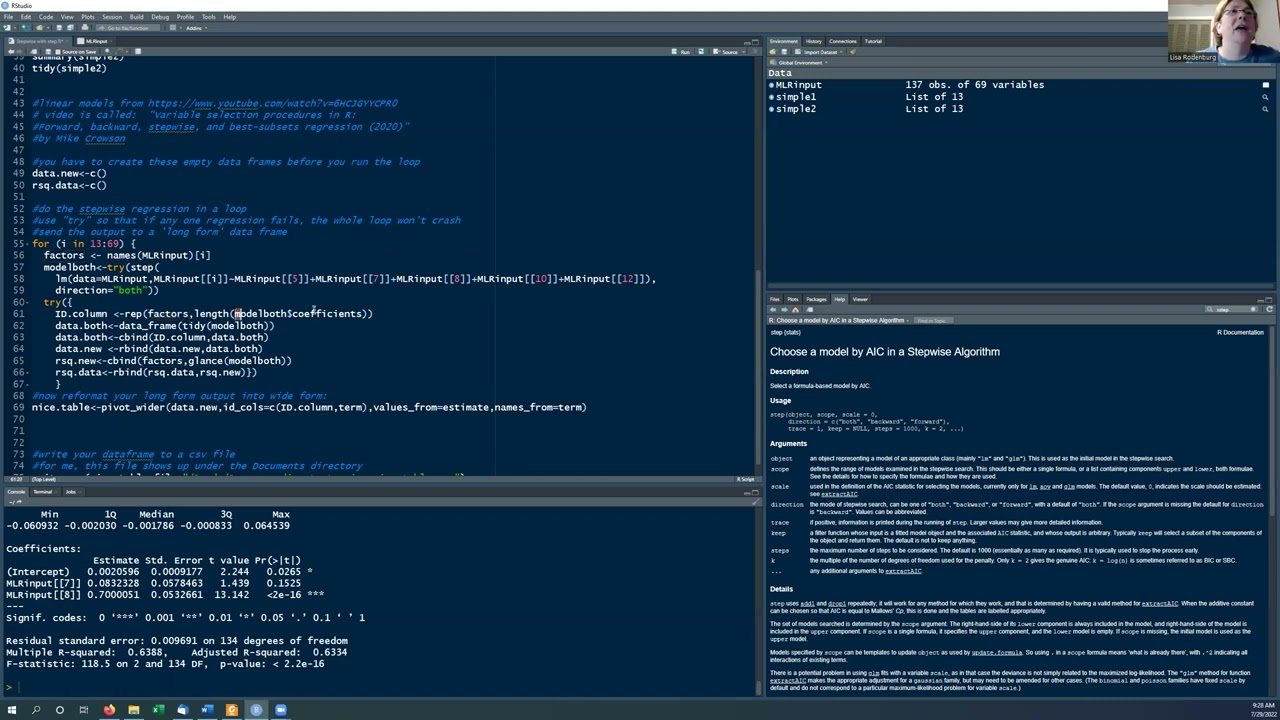The width and height of the screenshot is (1280, 720).
Task: Click the print icon in main toolbar
Action: coord(83,28)
